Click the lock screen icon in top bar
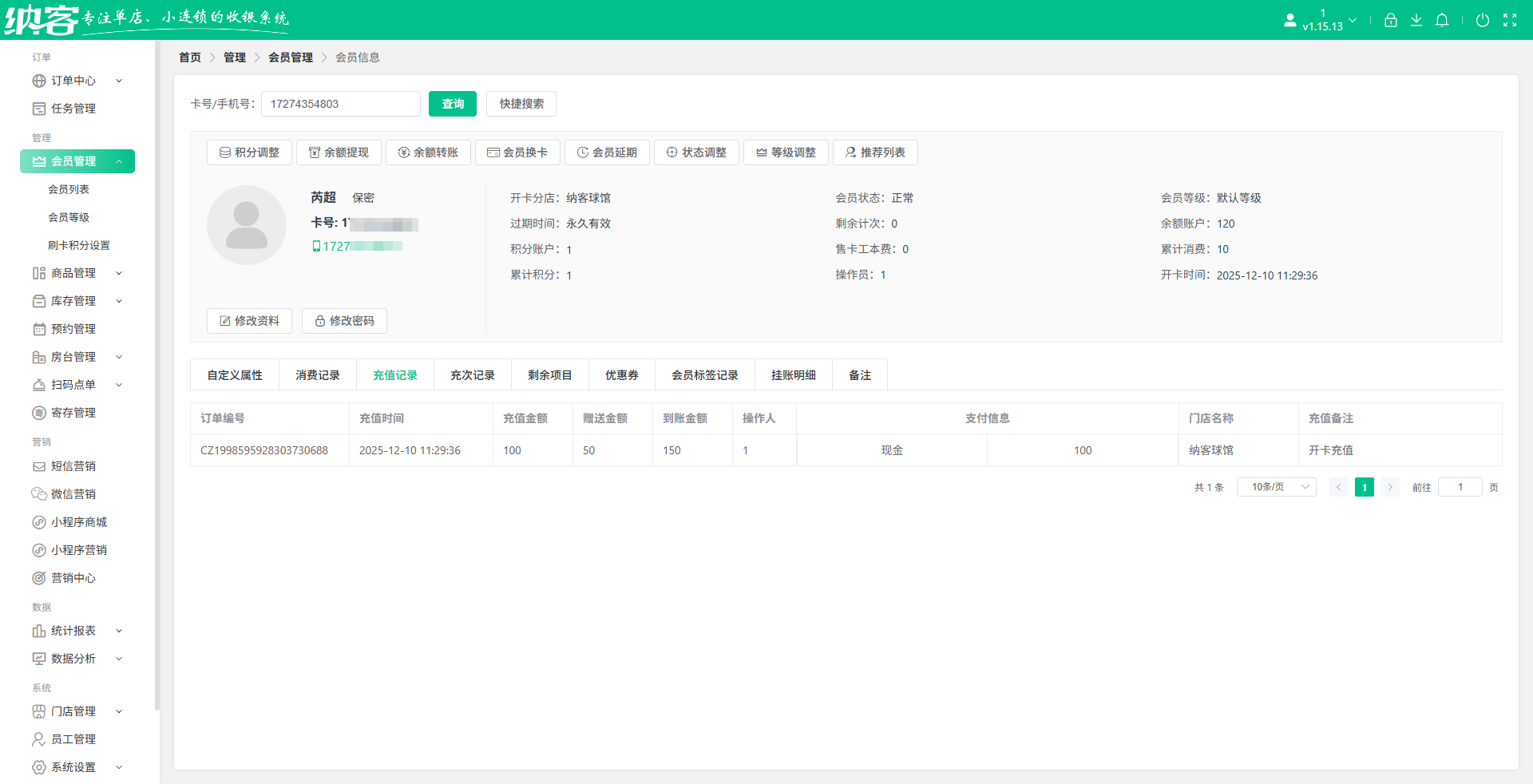 (x=1390, y=20)
